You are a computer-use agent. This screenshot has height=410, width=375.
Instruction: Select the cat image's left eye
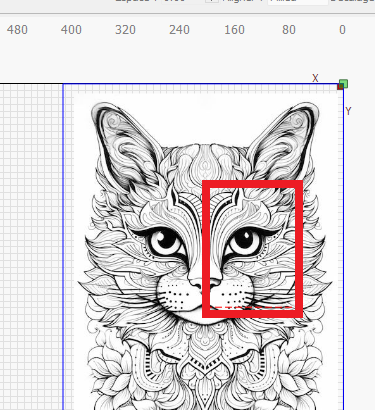click(x=166, y=243)
